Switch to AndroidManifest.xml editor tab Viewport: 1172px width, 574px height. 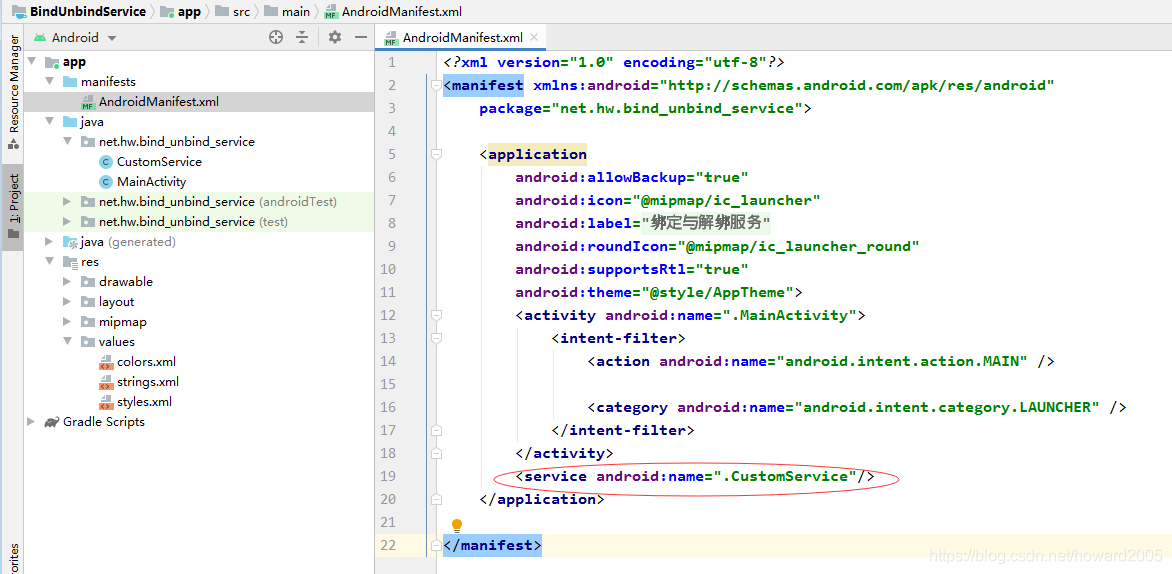[462, 37]
